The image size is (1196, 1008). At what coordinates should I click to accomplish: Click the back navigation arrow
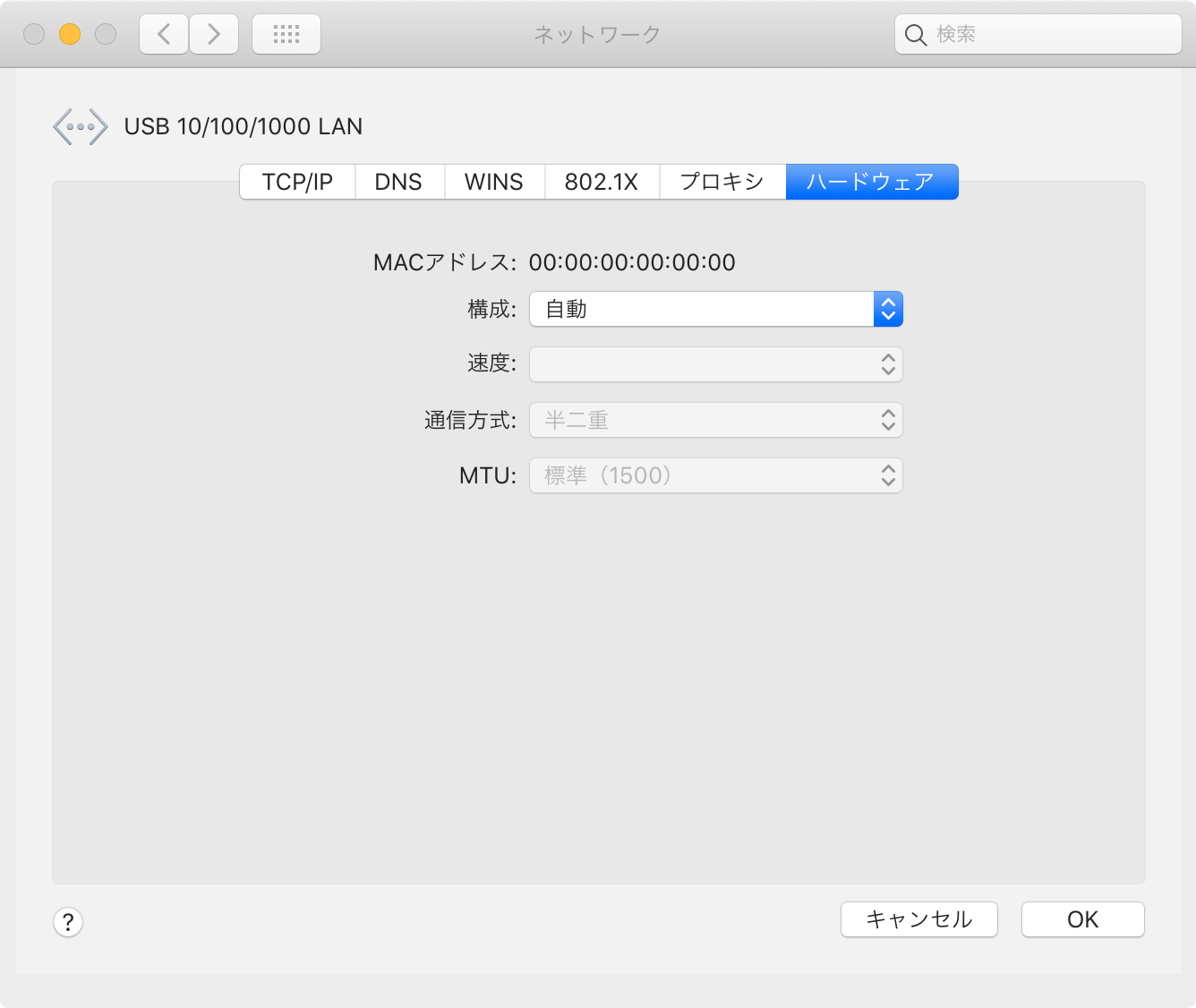click(x=164, y=35)
